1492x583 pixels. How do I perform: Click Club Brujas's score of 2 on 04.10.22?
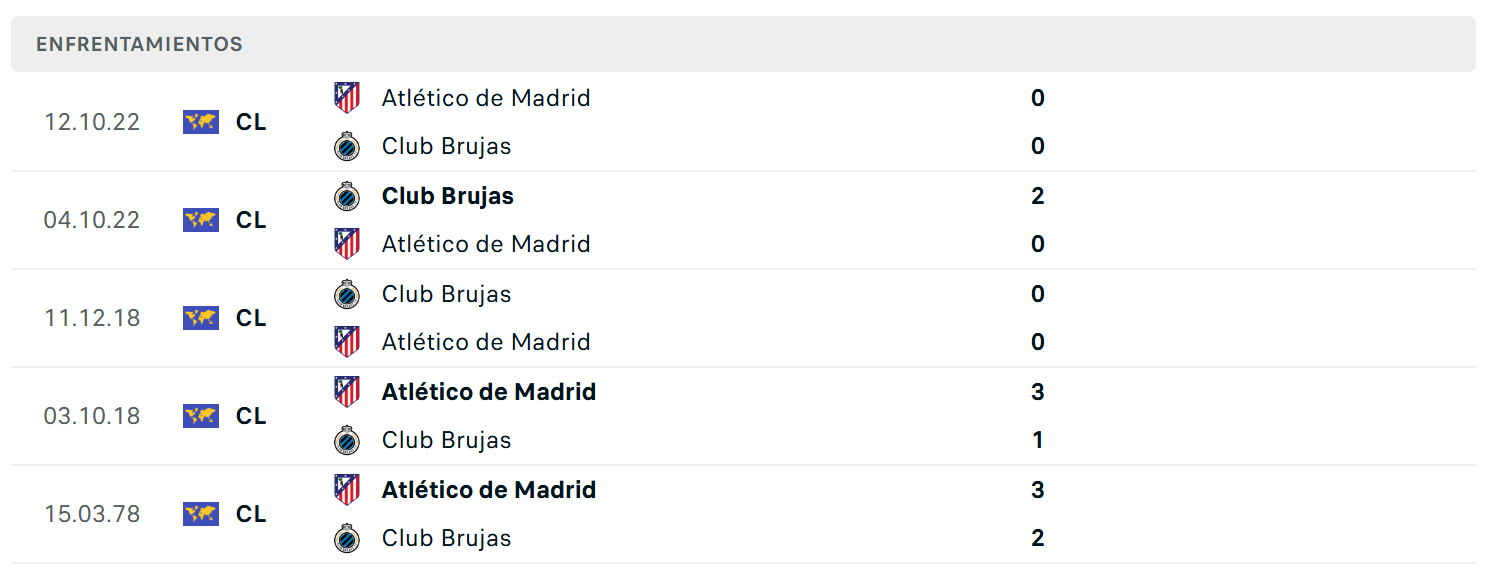pos(1038,196)
